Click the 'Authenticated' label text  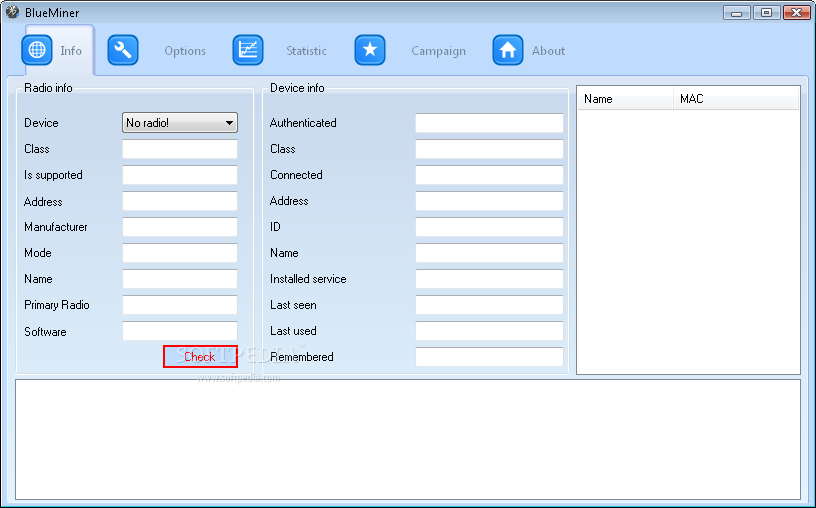pyautogui.click(x=303, y=123)
